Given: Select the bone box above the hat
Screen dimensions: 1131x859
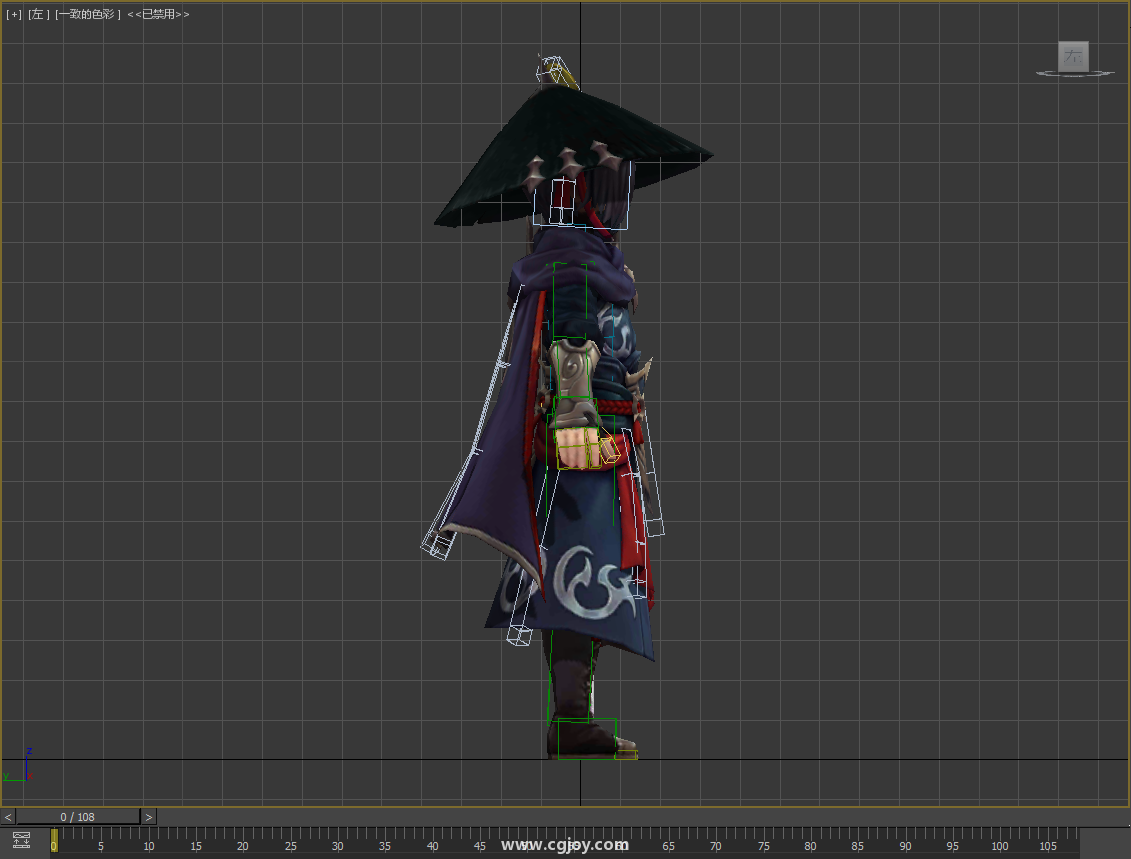Looking at the screenshot, I should click(x=550, y=70).
